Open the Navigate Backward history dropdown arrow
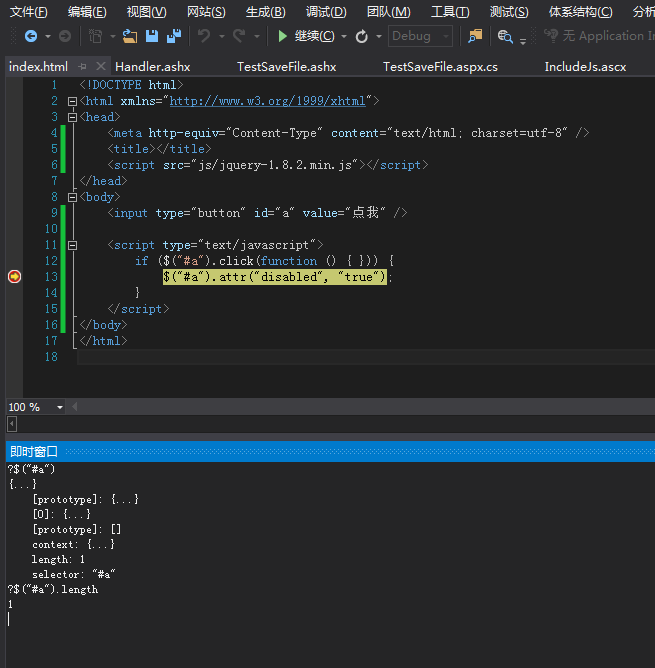The width and height of the screenshot is (655, 668). pyautogui.click(x=48, y=37)
